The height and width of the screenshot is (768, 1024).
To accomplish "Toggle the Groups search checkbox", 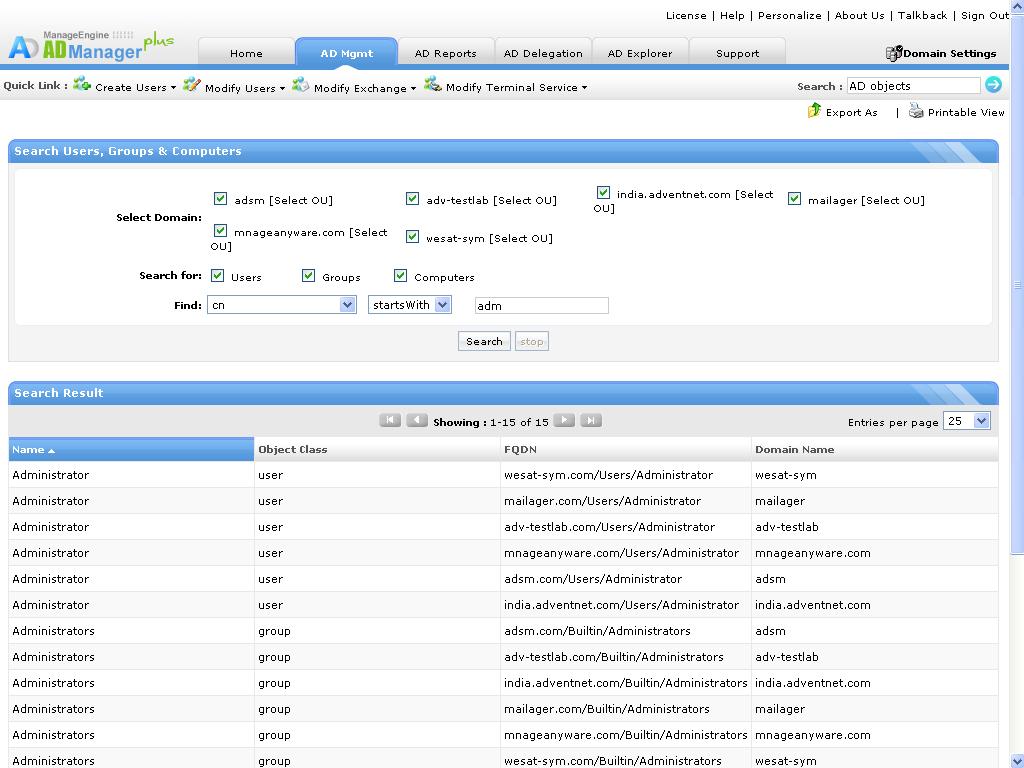I will (309, 276).
